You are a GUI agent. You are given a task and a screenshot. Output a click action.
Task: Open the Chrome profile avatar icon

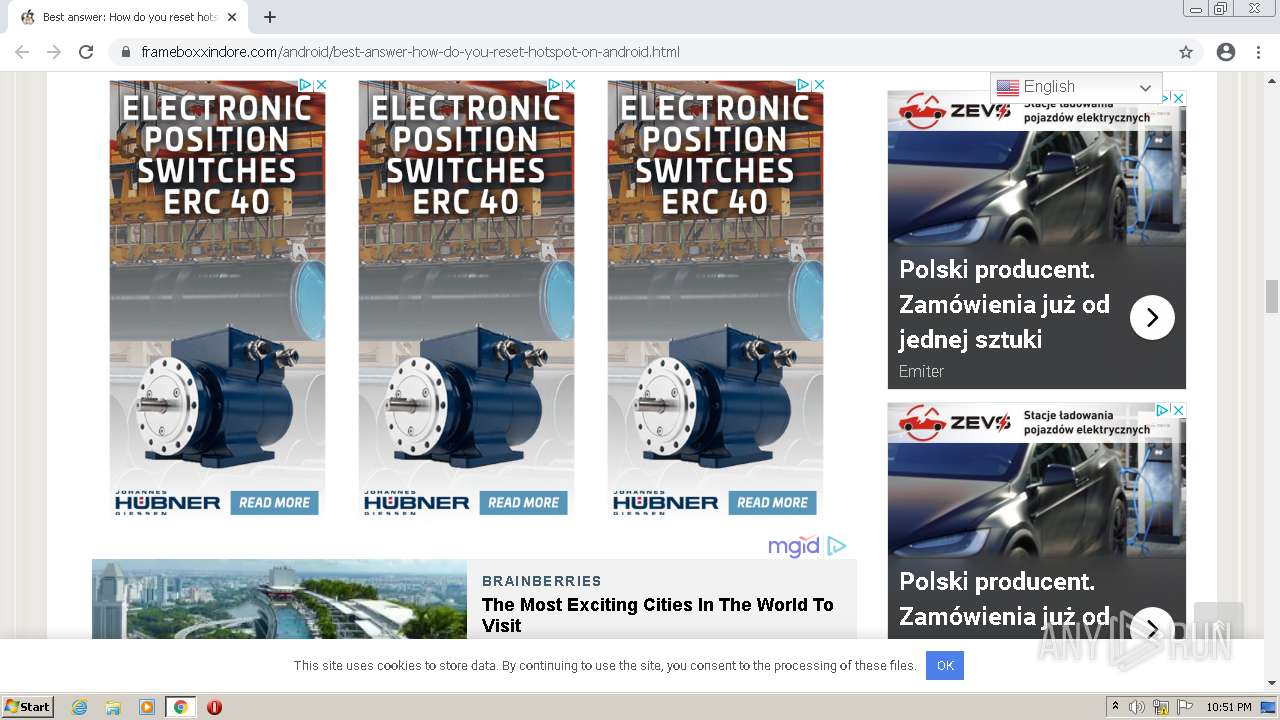[x=1226, y=52]
